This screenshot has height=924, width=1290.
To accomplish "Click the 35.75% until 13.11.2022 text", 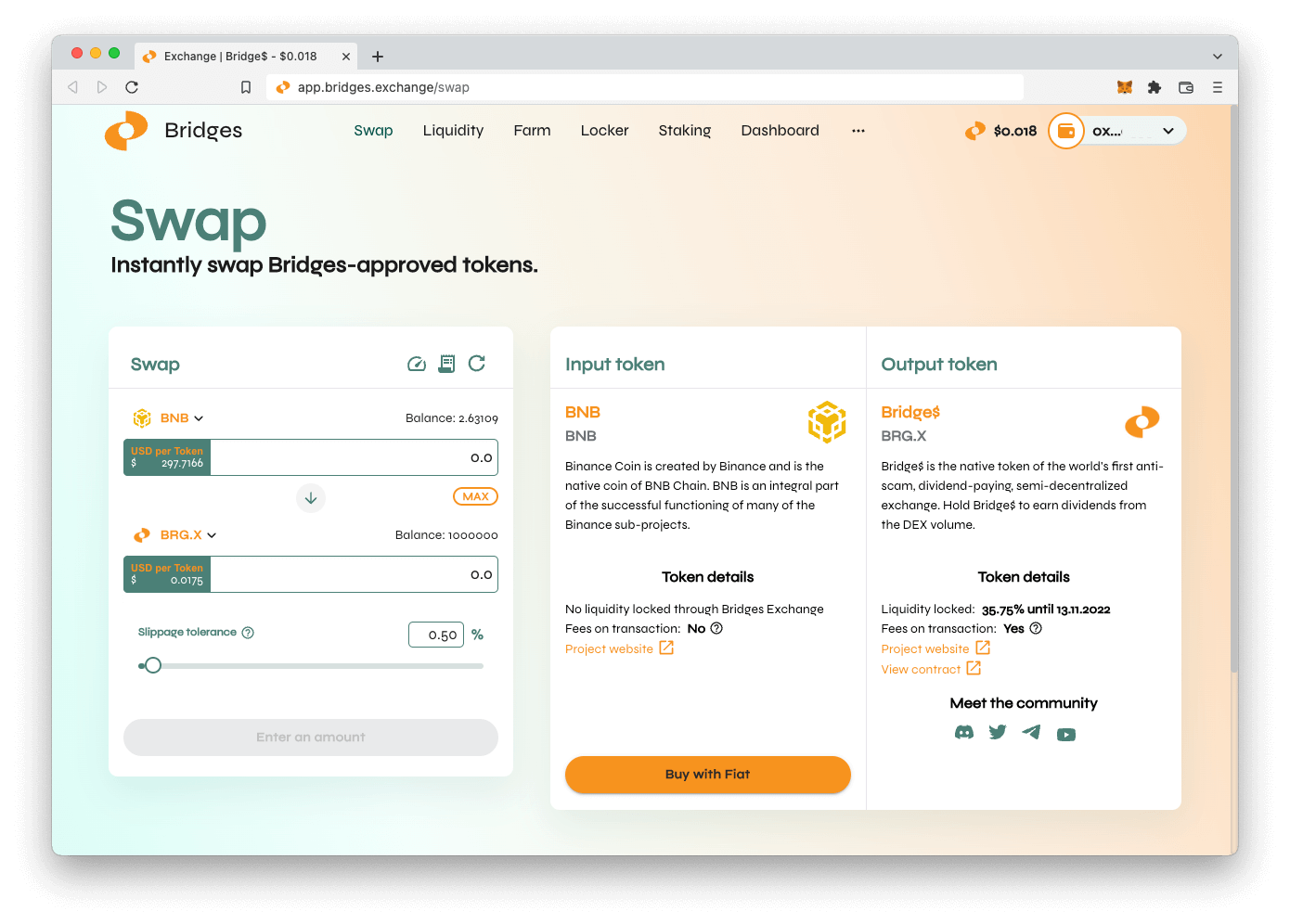I will [x=1046, y=610].
